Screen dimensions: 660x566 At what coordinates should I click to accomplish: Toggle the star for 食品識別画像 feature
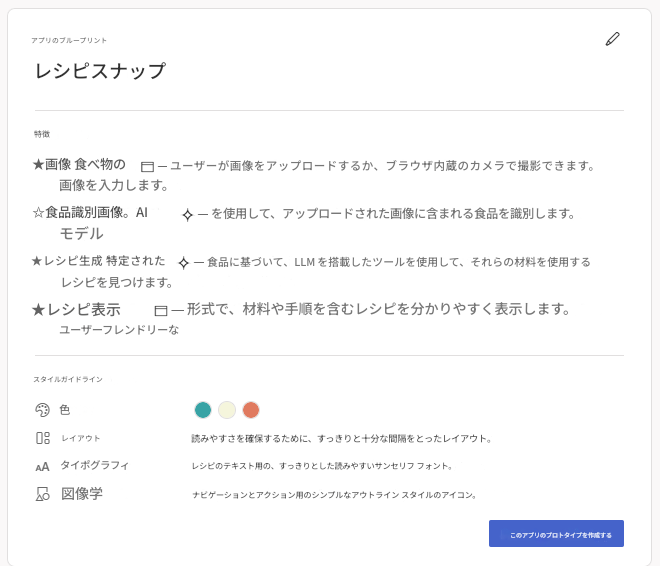[x=38, y=213]
